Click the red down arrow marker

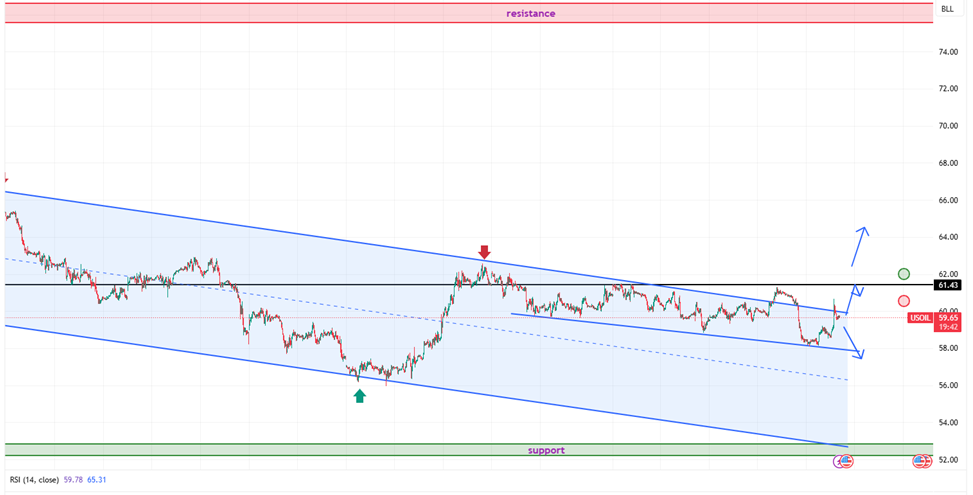click(484, 251)
